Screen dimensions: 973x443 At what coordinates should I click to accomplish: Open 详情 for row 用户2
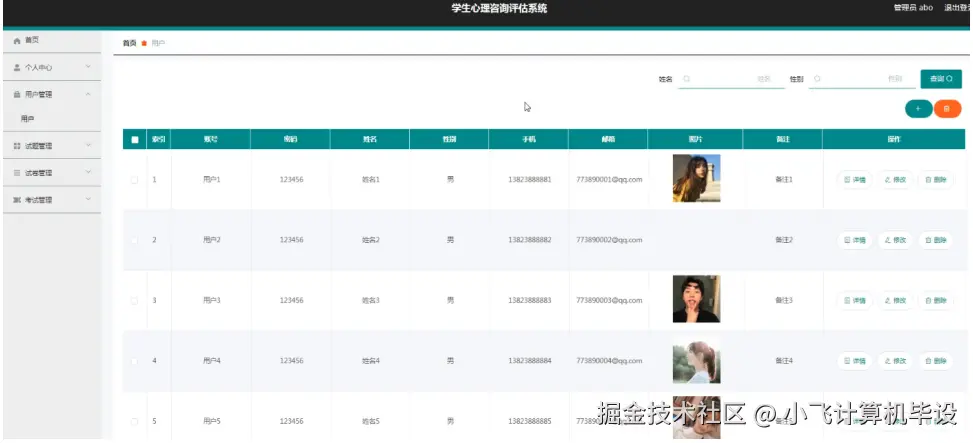coord(854,240)
